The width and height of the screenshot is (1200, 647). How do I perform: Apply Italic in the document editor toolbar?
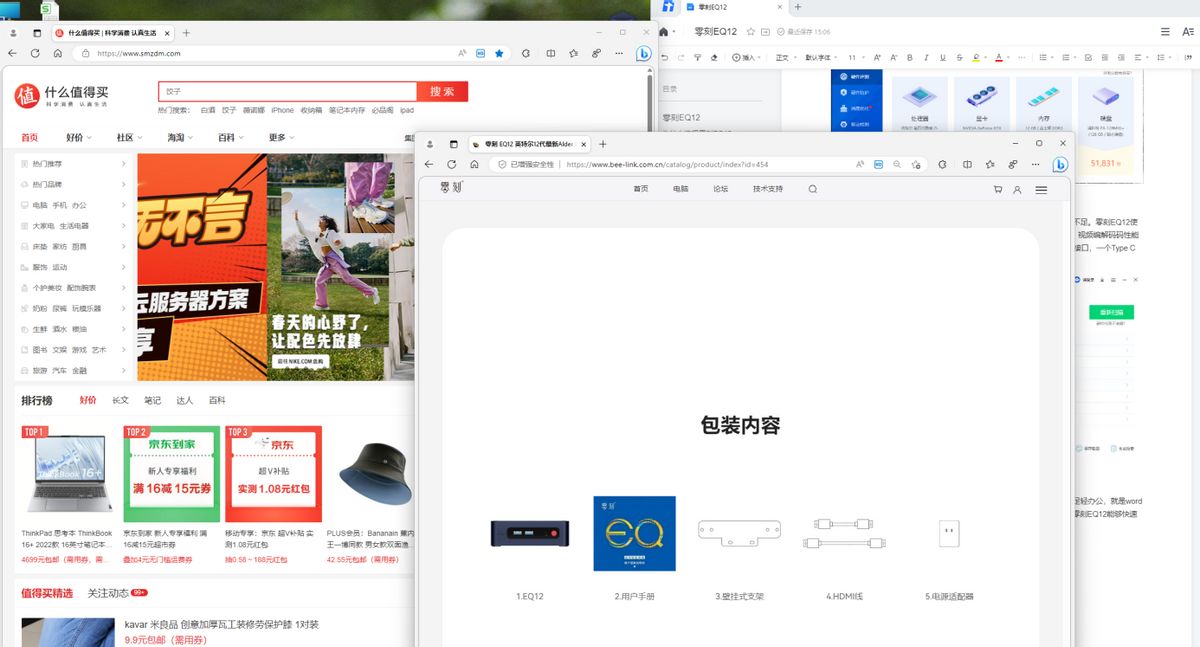click(926, 58)
